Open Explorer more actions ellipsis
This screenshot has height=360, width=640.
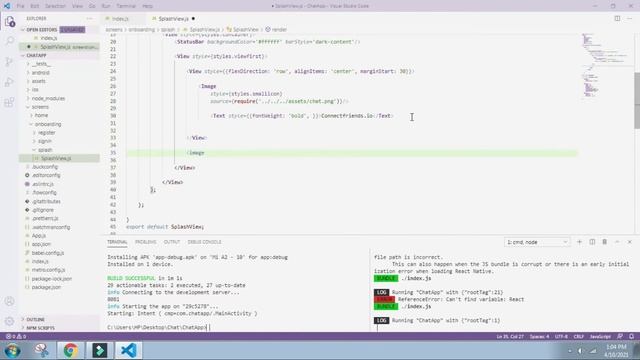coord(89,18)
